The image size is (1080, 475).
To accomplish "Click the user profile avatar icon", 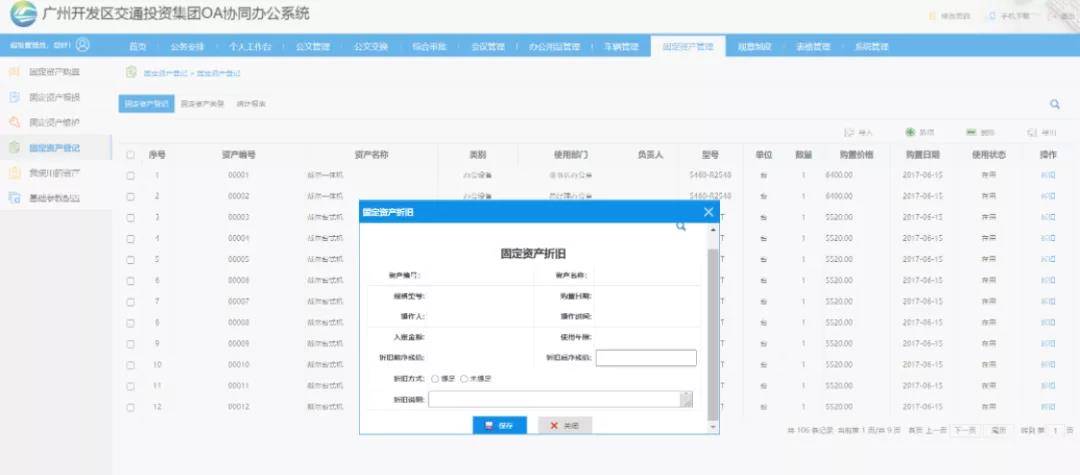I will click(x=82, y=45).
